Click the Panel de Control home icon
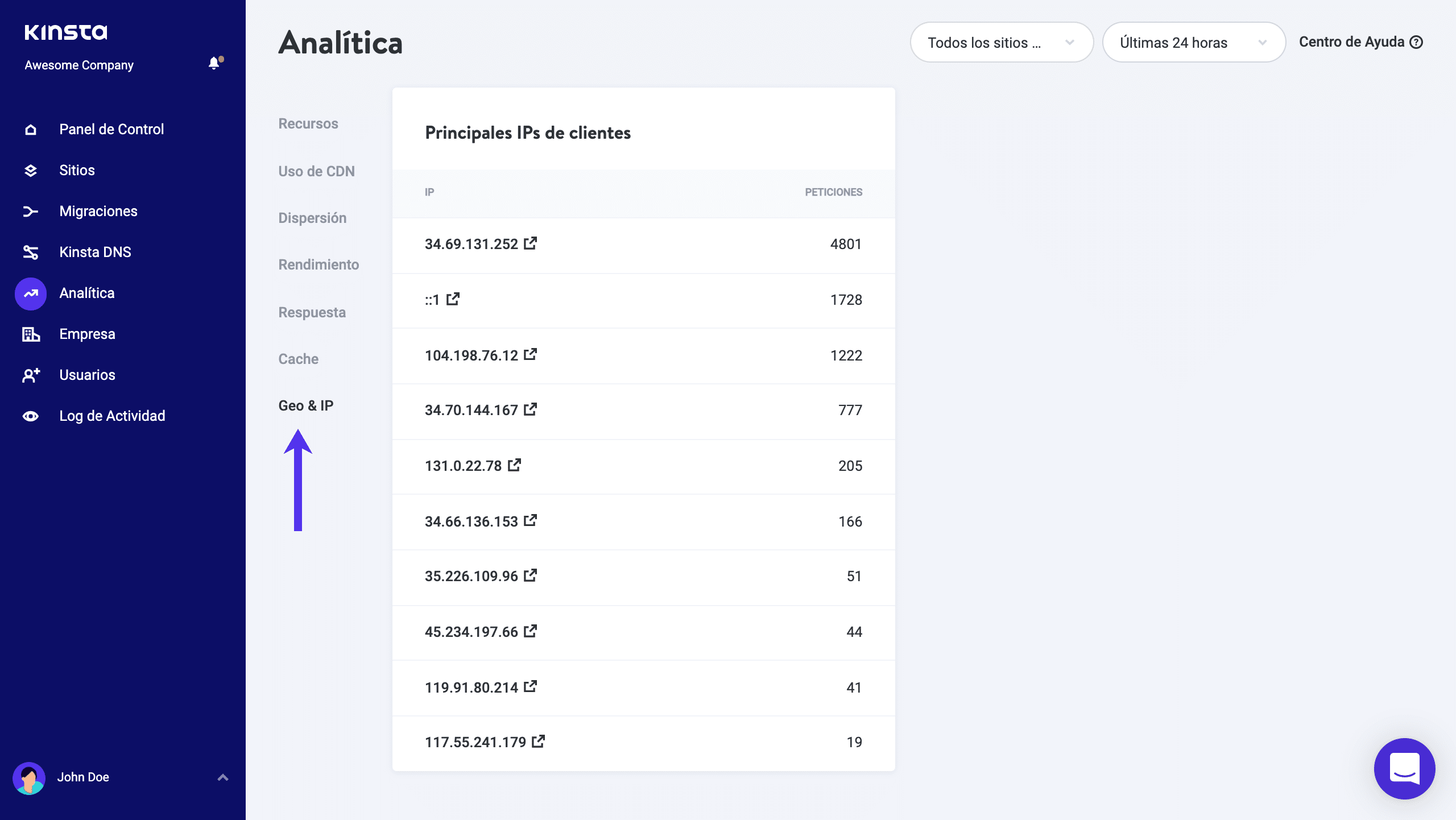This screenshot has height=820, width=1456. [x=31, y=130]
